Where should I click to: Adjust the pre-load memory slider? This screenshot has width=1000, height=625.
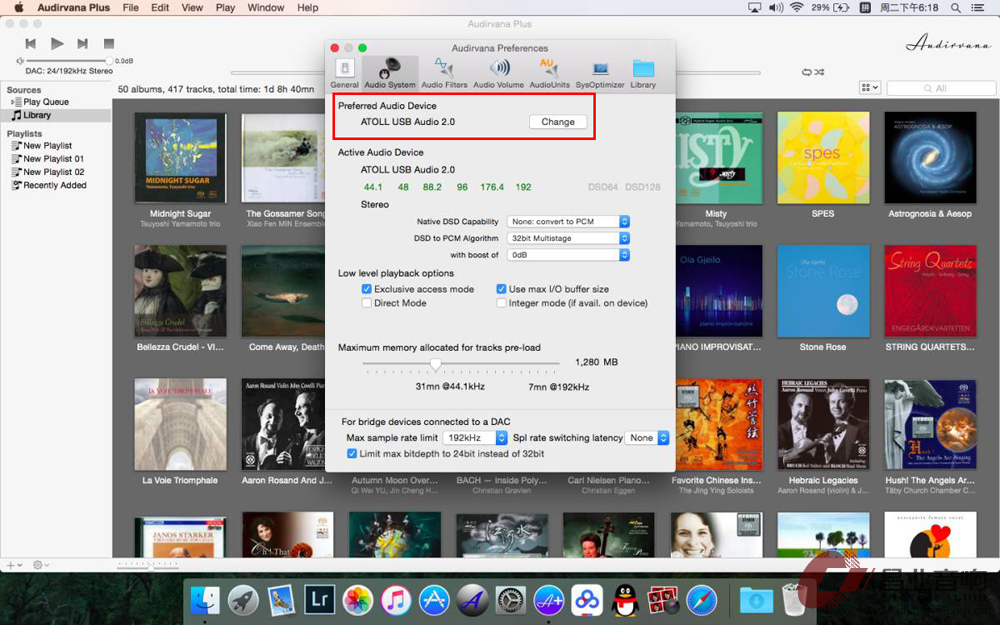coord(435,364)
